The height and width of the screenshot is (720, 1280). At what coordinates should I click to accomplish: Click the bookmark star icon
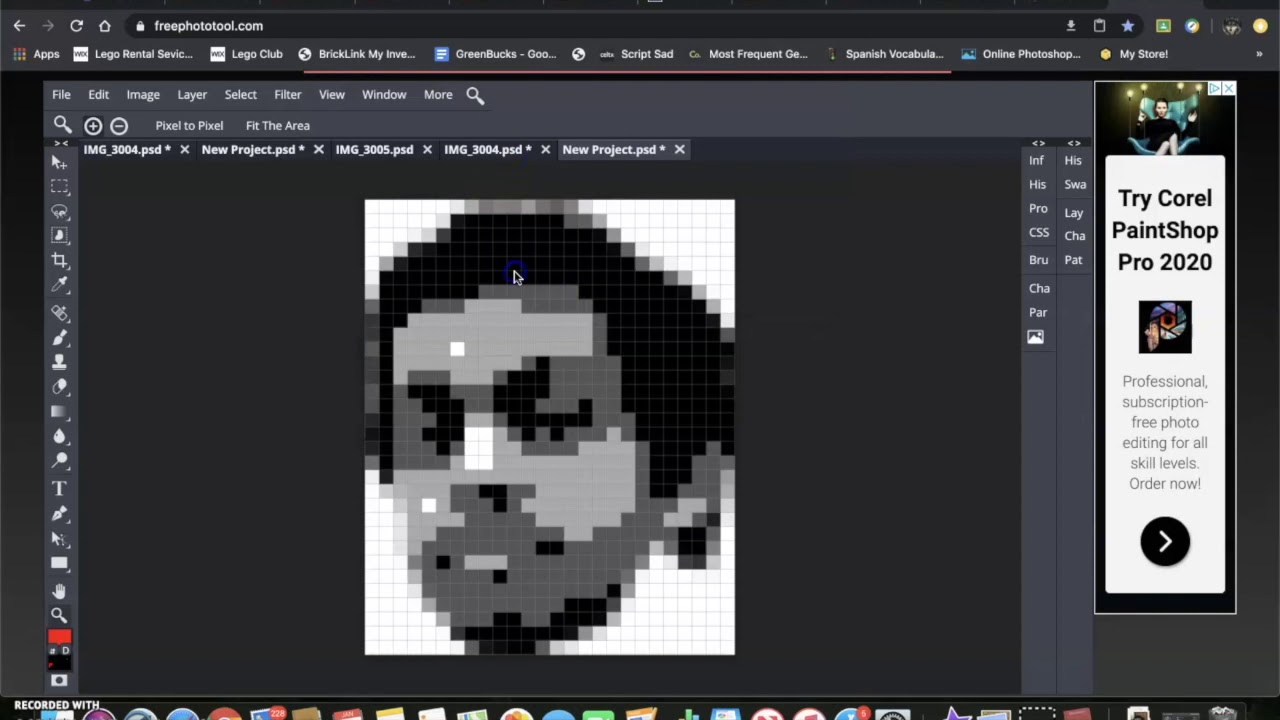(1128, 26)
